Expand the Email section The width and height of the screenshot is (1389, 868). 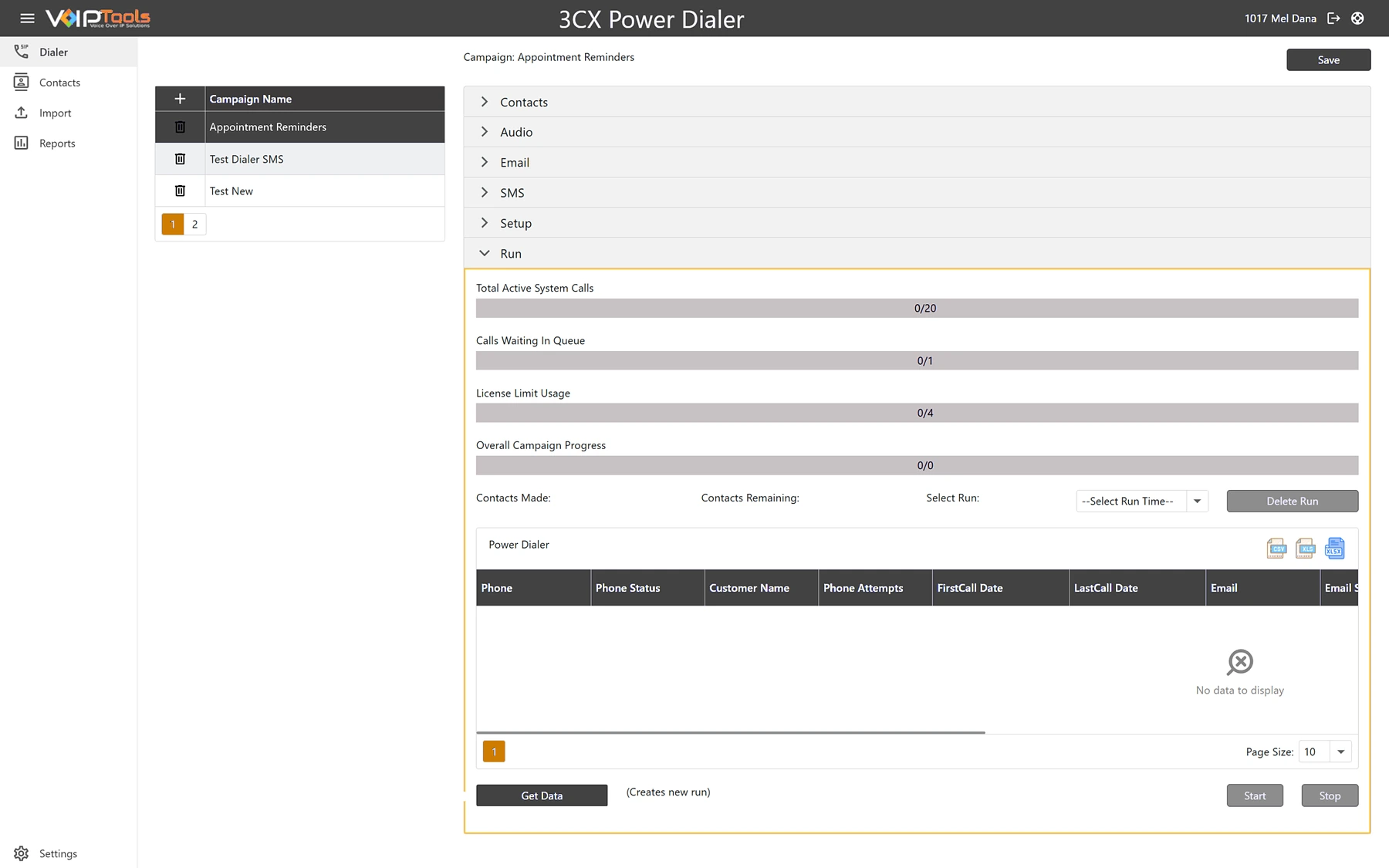917,162
